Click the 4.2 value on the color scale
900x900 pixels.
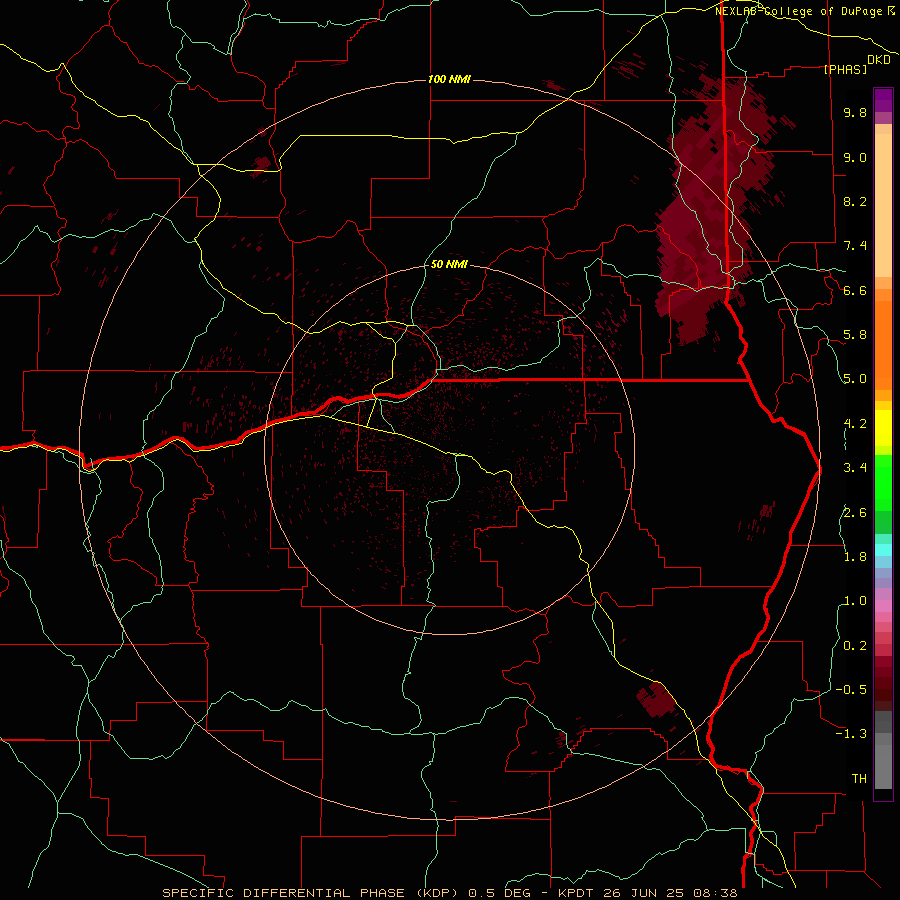(855, 424)
